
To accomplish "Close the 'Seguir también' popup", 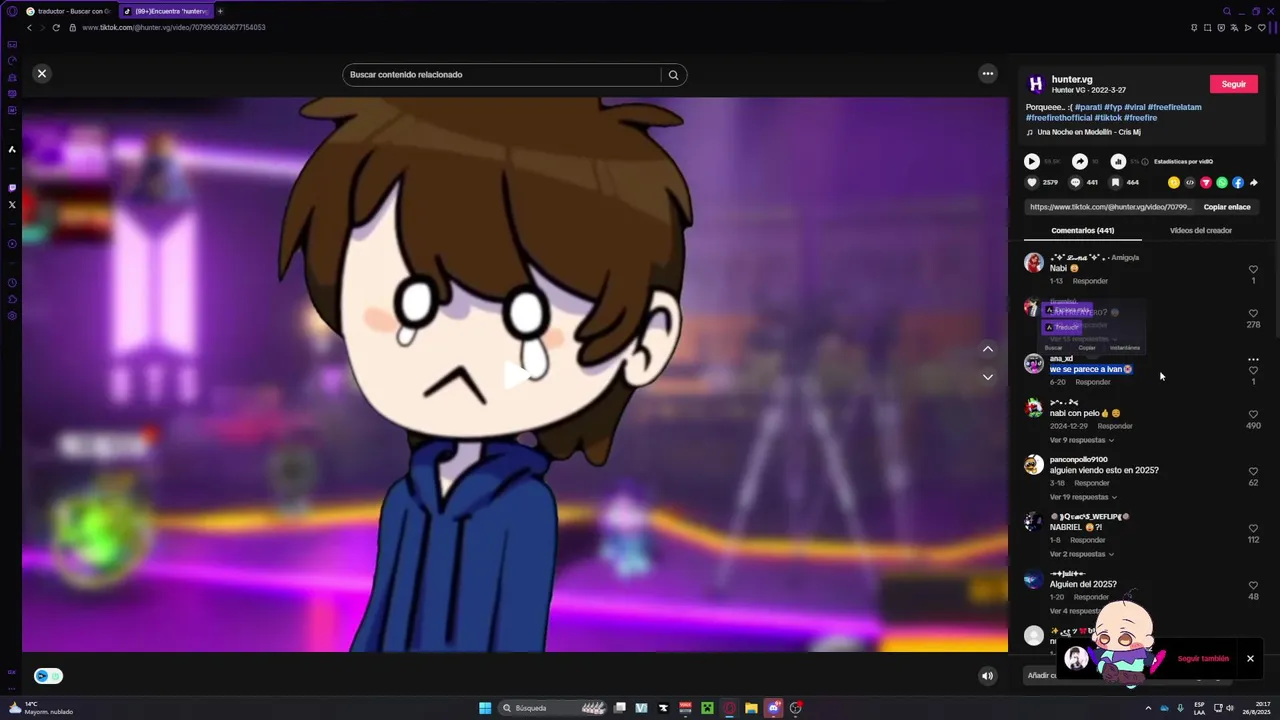I will click(x=1250, y=658).
